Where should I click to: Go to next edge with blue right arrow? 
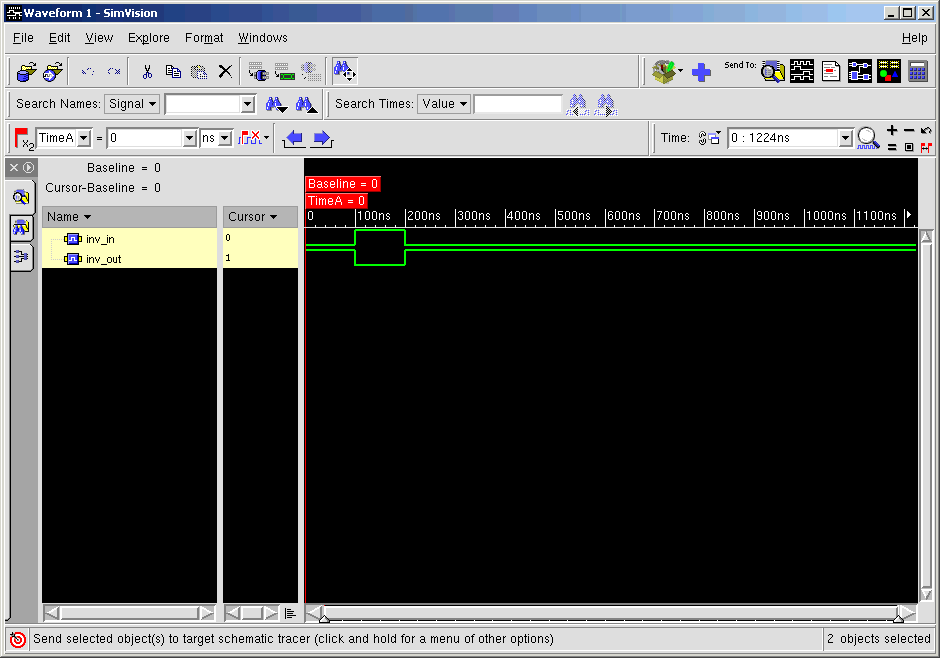[x=323, y=138]
